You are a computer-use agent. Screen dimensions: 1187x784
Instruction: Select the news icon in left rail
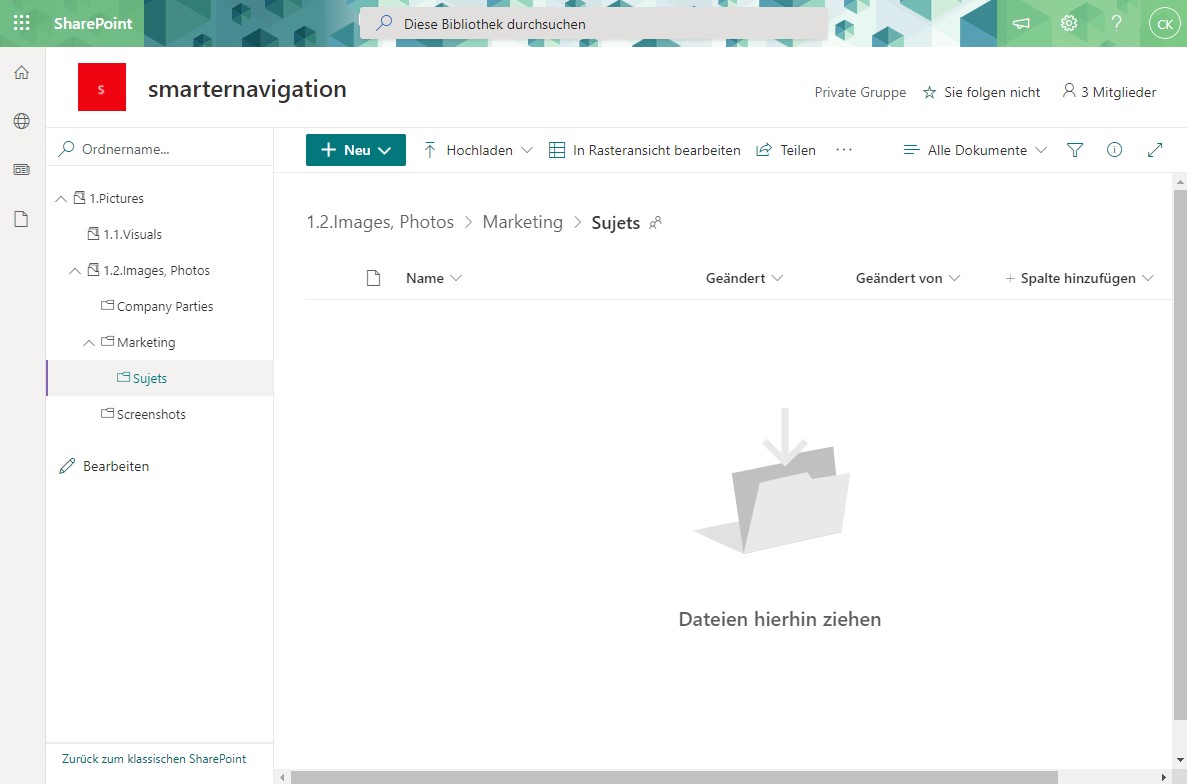pos(22,169)
